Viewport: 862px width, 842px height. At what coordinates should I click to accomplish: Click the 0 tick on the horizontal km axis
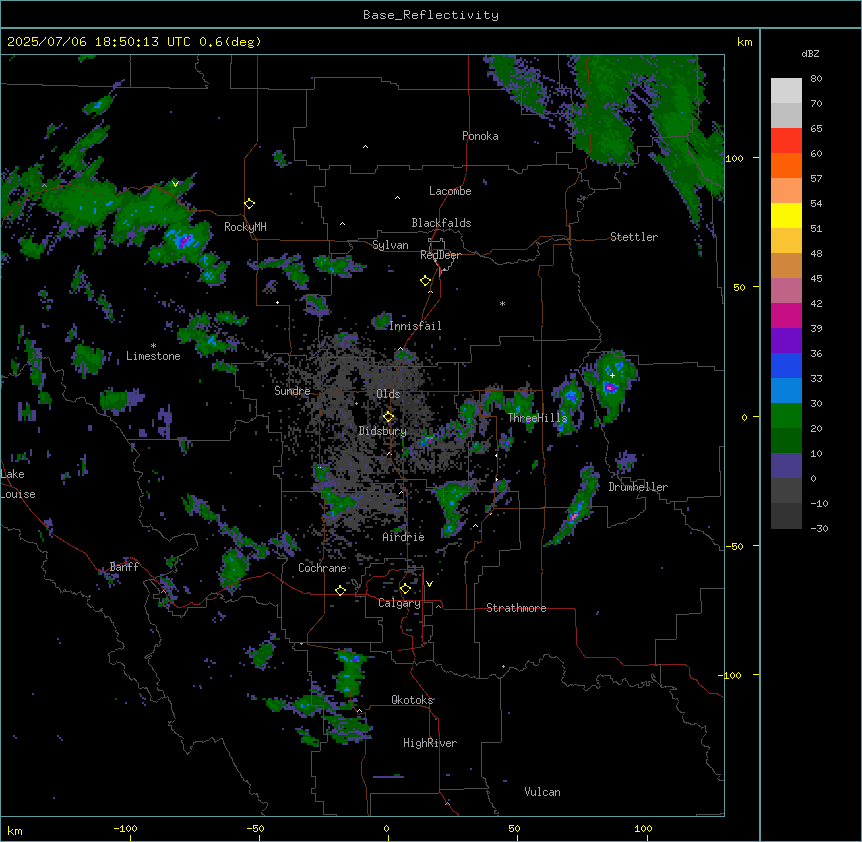386,828
